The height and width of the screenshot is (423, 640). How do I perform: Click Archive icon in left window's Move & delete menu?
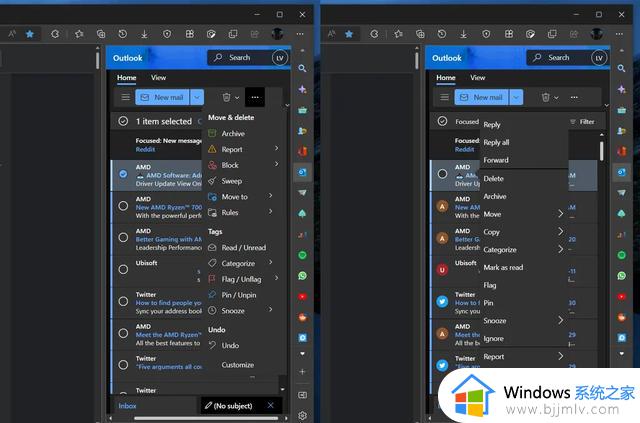(x=212, y=134)
